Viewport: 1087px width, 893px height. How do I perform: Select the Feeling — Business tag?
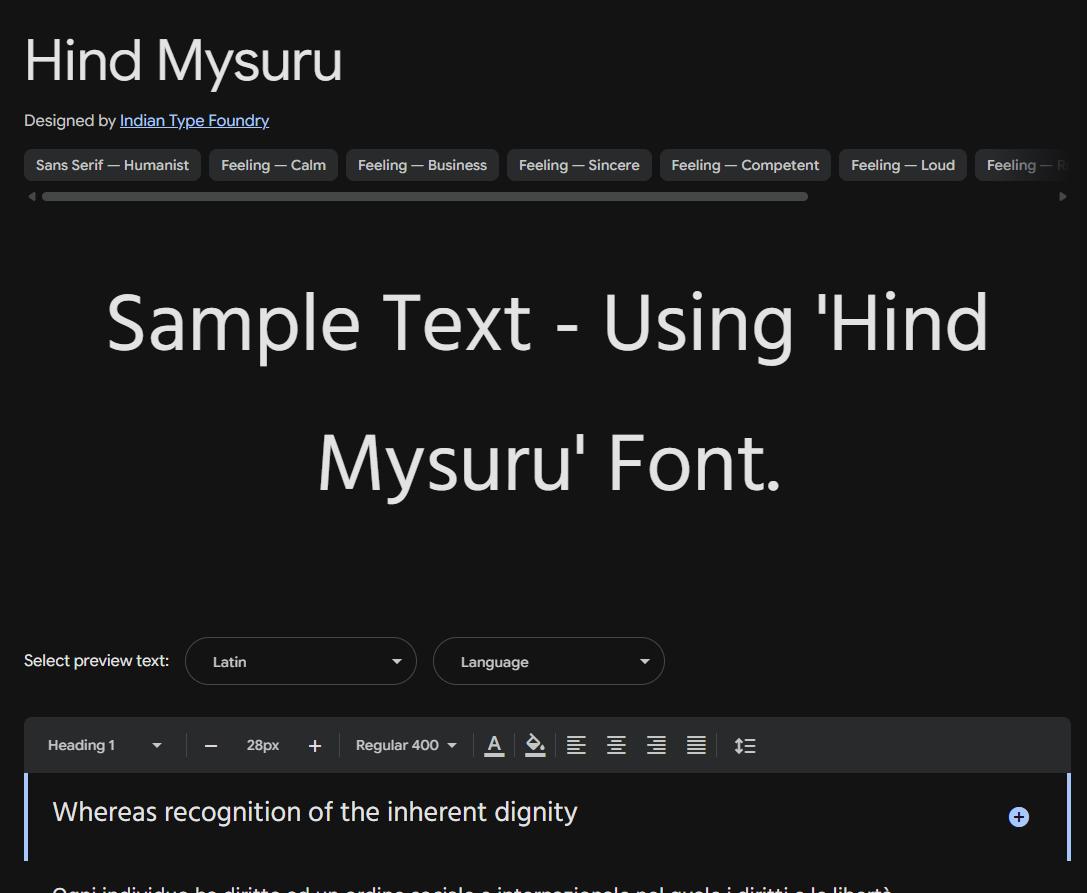[422, 165]
